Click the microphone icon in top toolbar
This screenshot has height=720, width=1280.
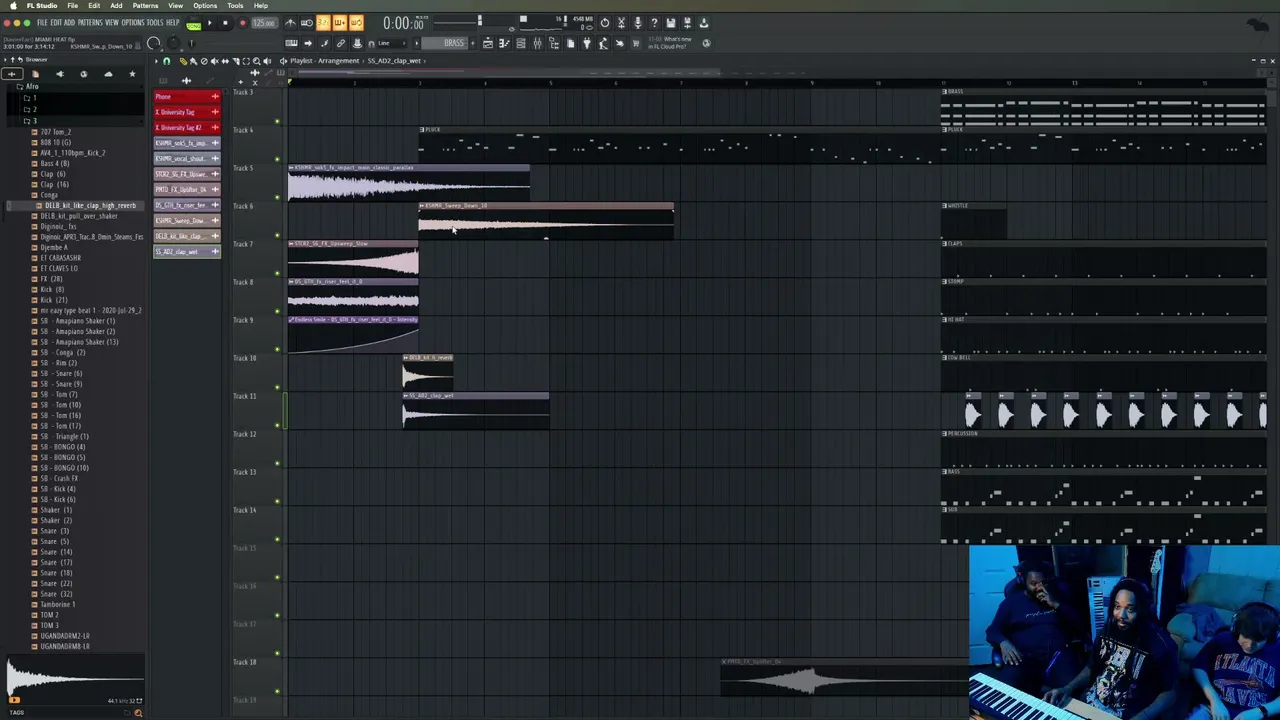638,23
